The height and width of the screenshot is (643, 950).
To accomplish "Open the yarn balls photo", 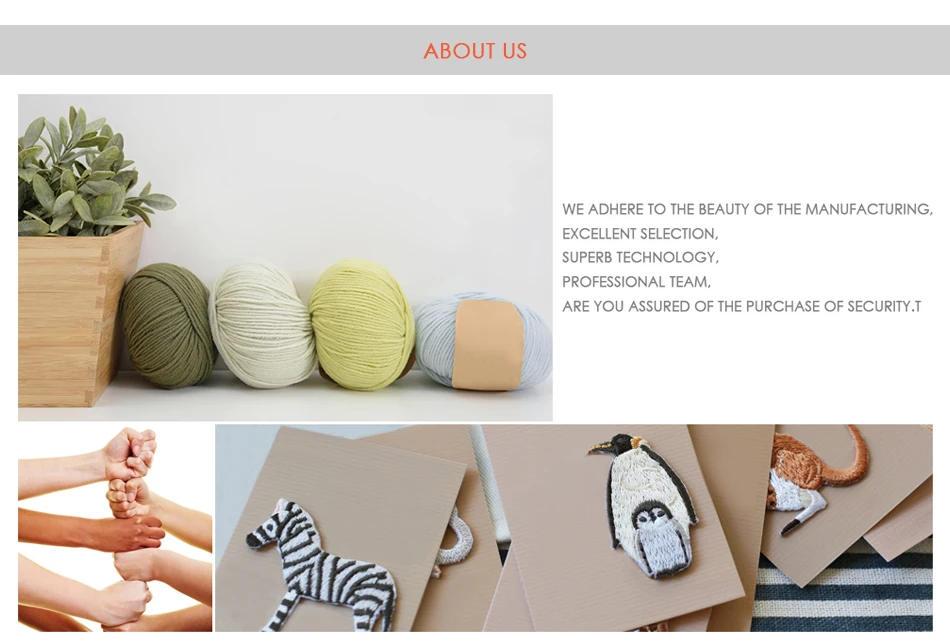I will coord(285,258).
